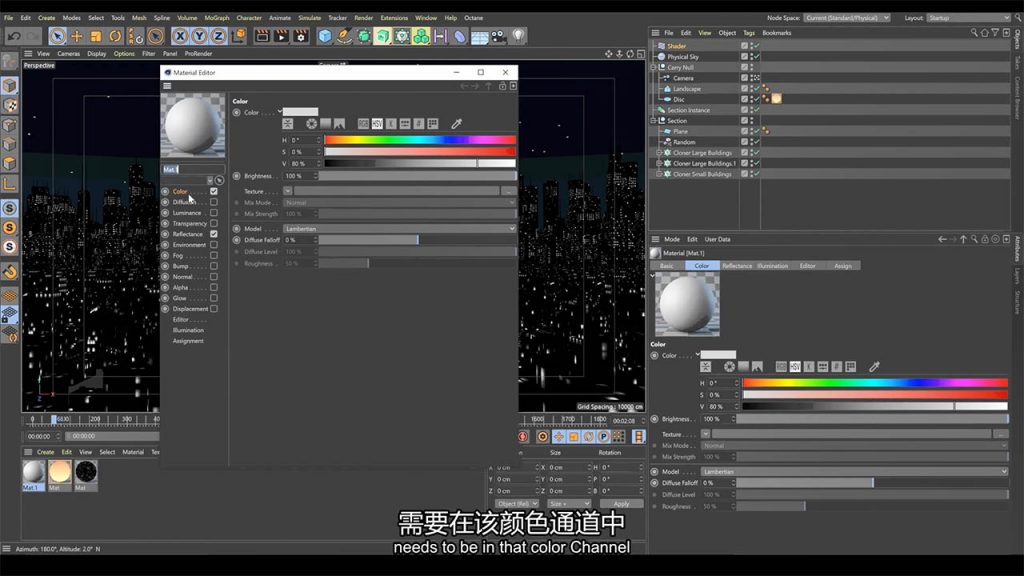
Task: Select RGB mode in Material Editor
Action: point(363,123)
